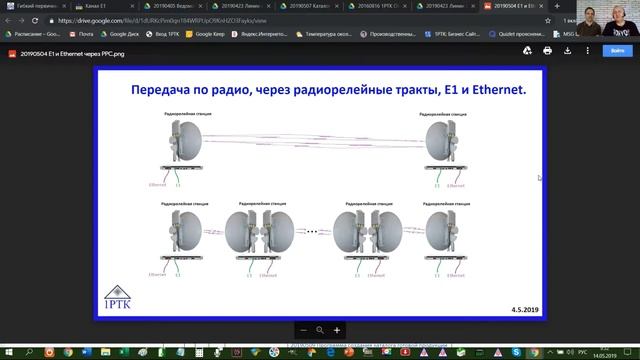
Task: Open the 1РТК Бизнес Сайт bookmark
Action: pos(452,34)
